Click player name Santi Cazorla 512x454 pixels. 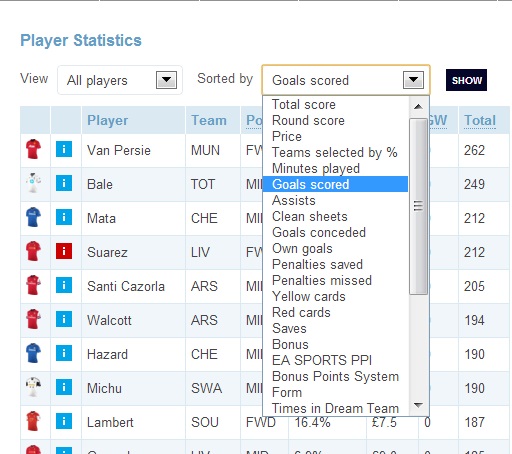point(126,286)
